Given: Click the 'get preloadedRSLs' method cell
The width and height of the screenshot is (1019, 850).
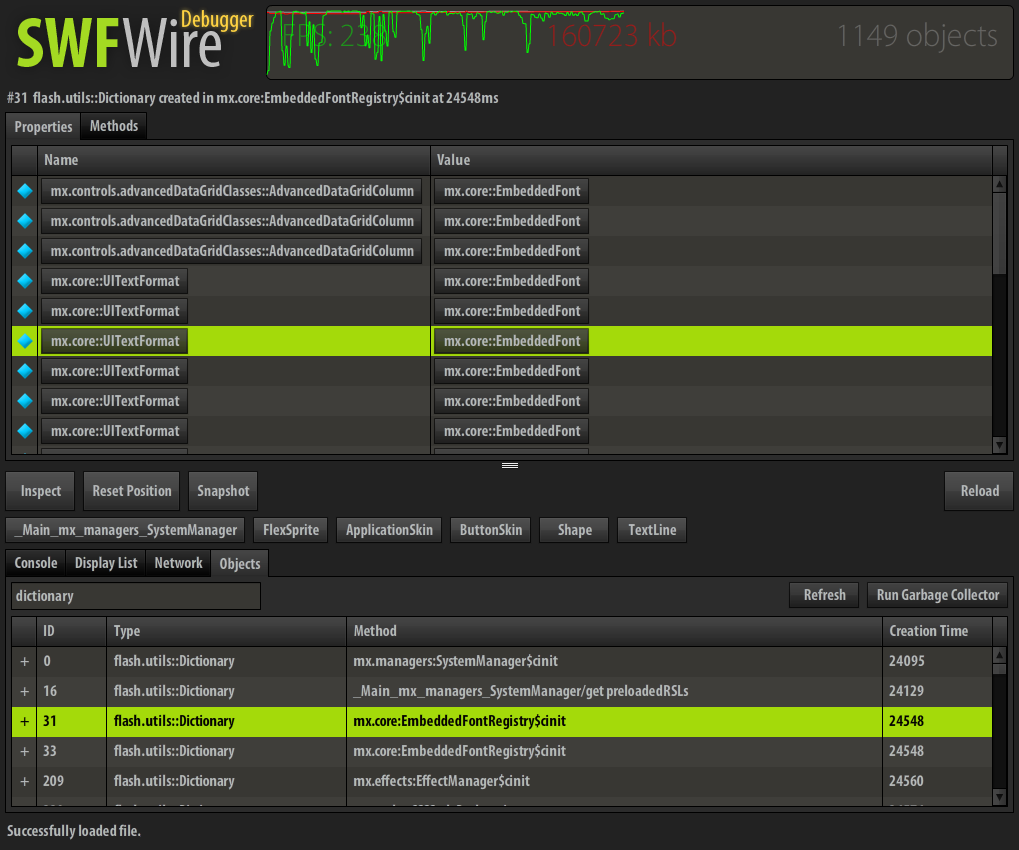Looking at the screenshot, I should coord(614,691).
